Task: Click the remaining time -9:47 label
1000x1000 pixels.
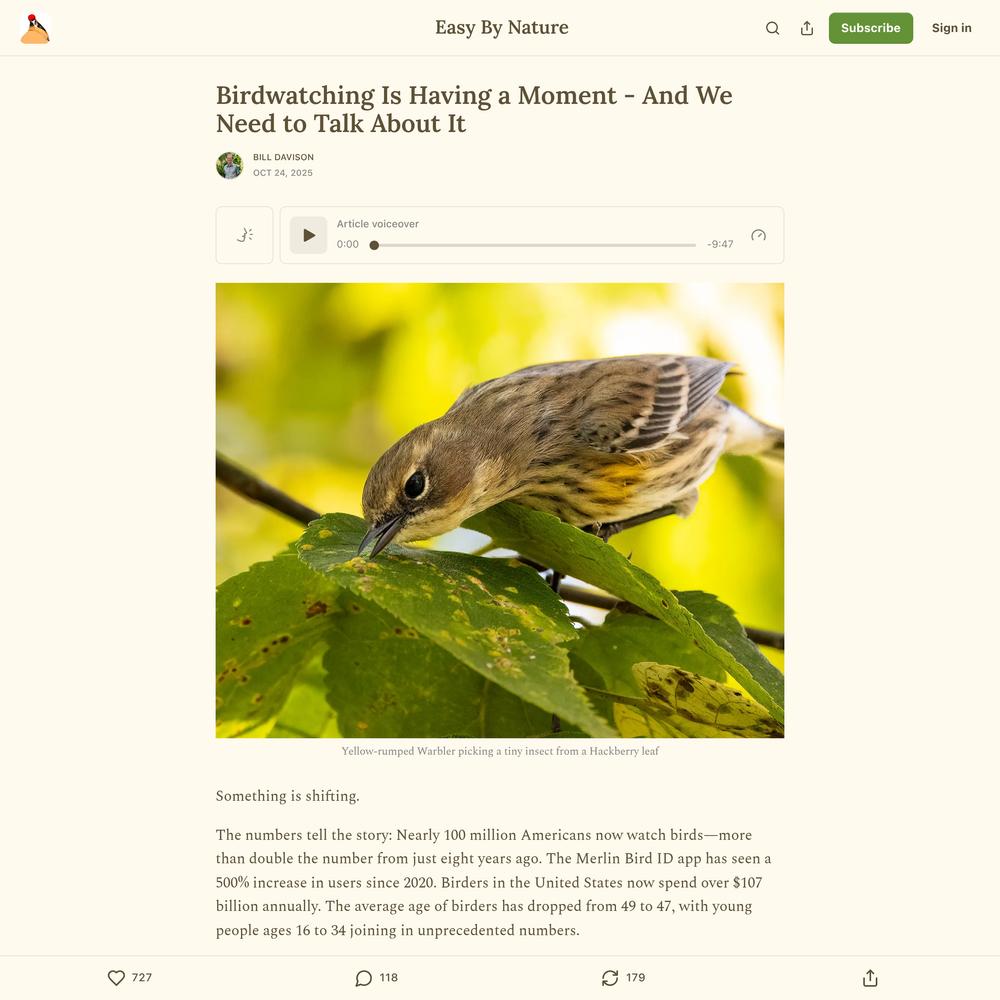Action: [x=720, y=244]
